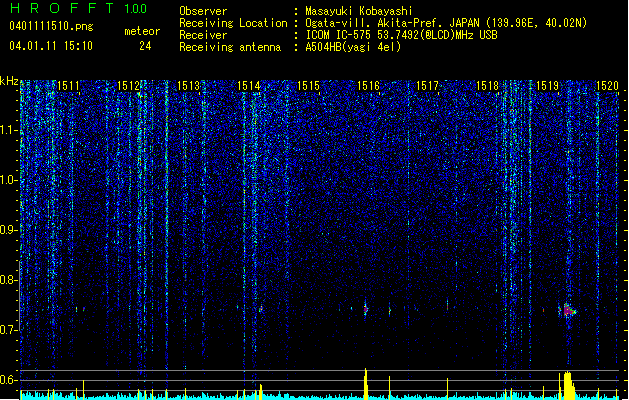Click the large meteor echo after 1519
629x400 pixels.
tap(568, 311)
